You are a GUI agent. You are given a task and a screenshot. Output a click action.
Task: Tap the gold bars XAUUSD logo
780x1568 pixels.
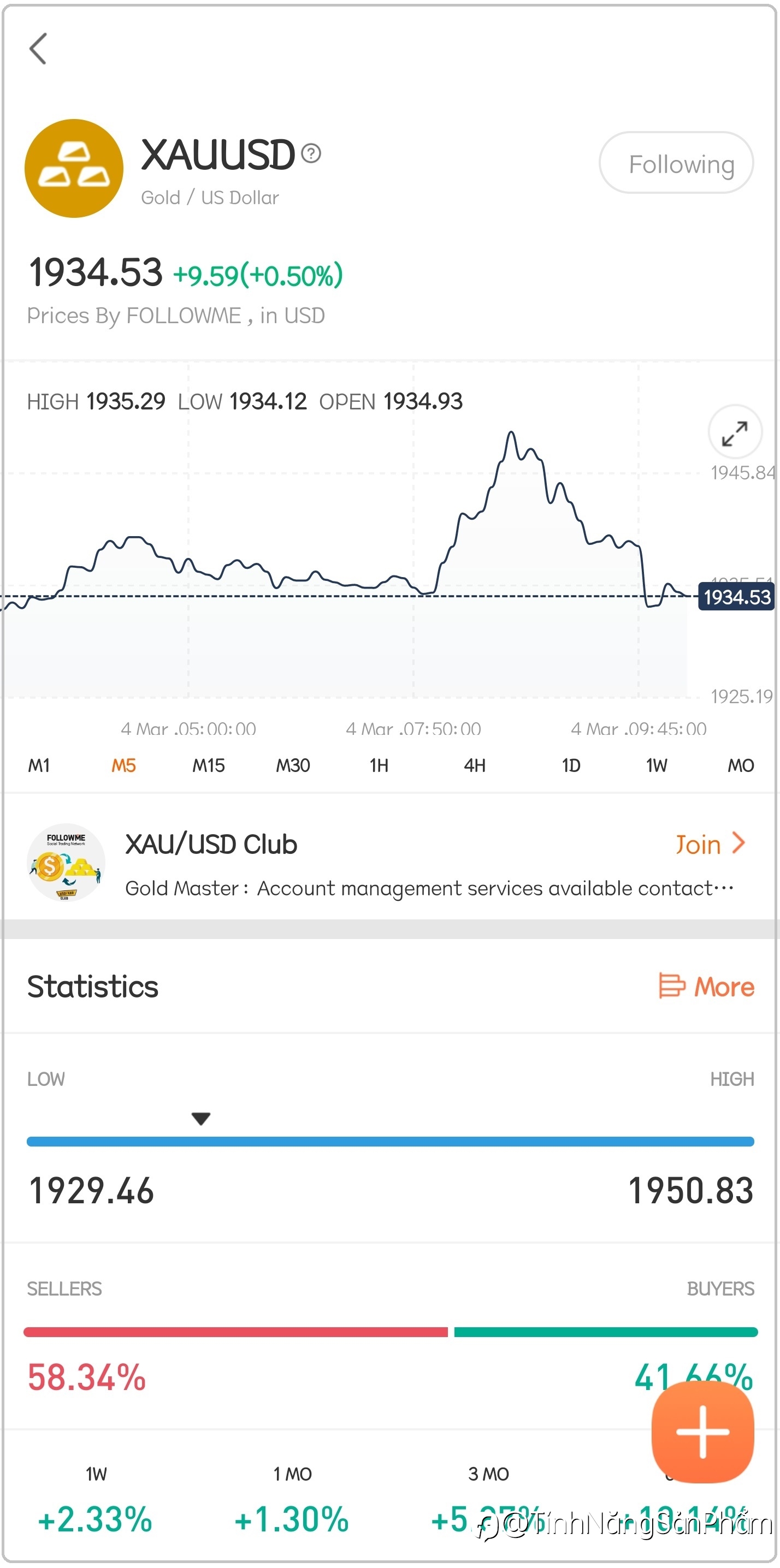(74, 169)
